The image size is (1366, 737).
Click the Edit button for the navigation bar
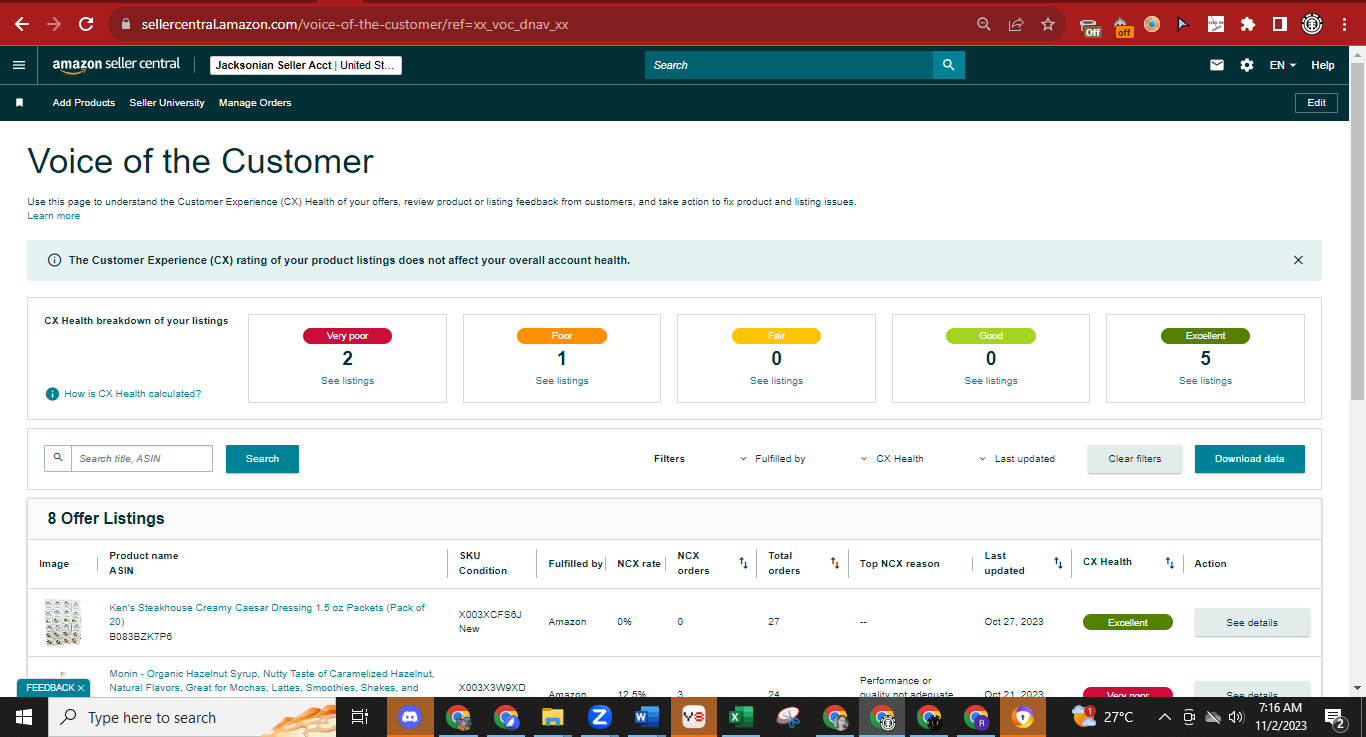click(1316, 103)
